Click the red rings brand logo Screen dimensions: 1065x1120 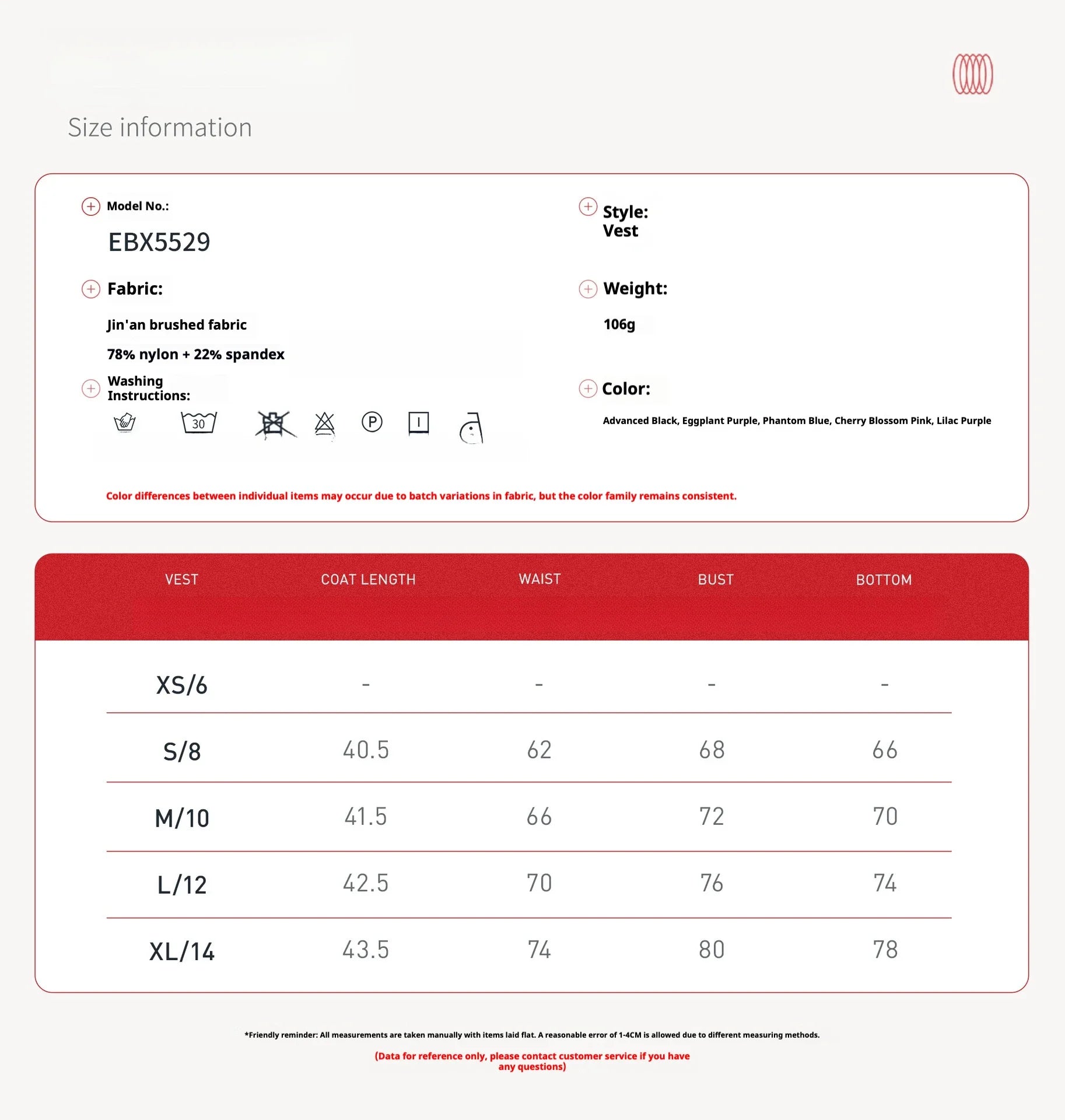click(972, 74)
